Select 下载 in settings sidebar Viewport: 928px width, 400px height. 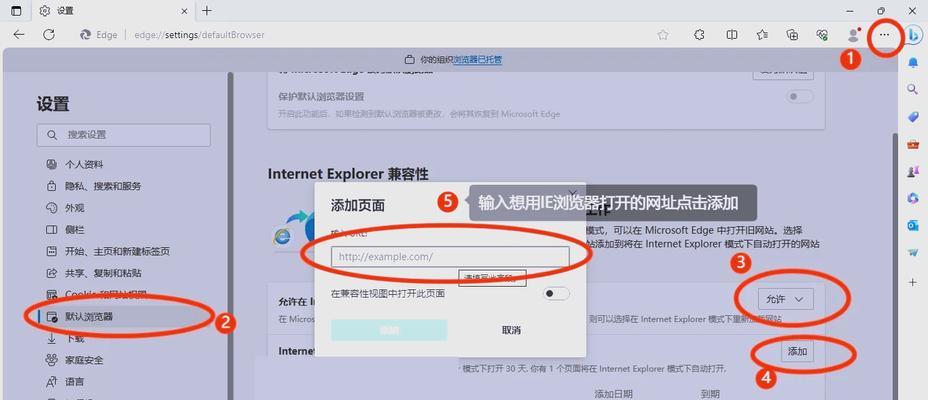pyautogui.click(x=67, y=338)
